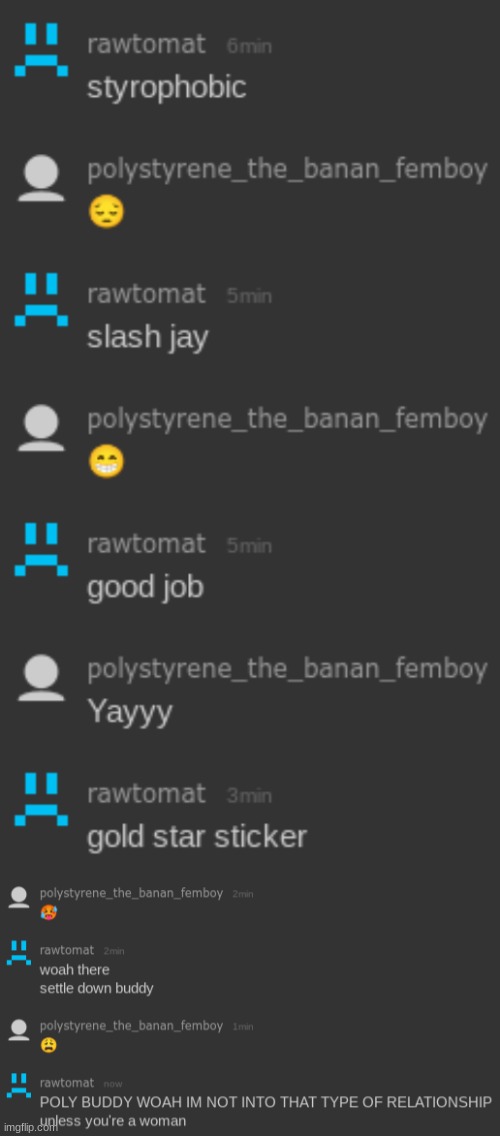This screenshot has height=1136, width=500.
Task: Click rawtomat's avatar beside the 'POLY BUDDY' message
Action: click(19, 1086)
